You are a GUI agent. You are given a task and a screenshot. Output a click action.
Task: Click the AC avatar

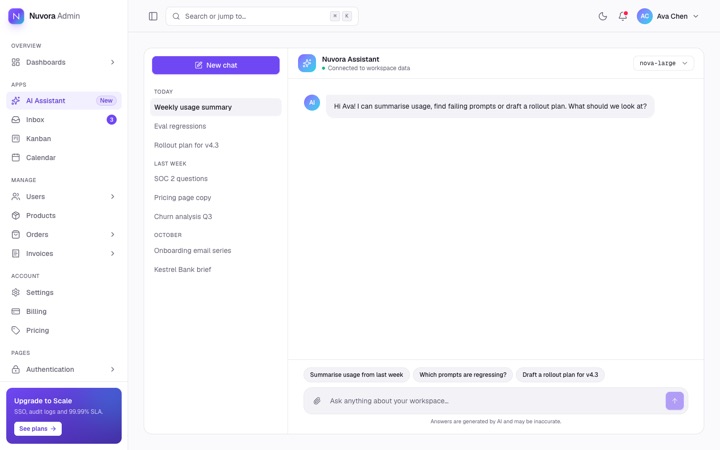click(x=644, y=16)
